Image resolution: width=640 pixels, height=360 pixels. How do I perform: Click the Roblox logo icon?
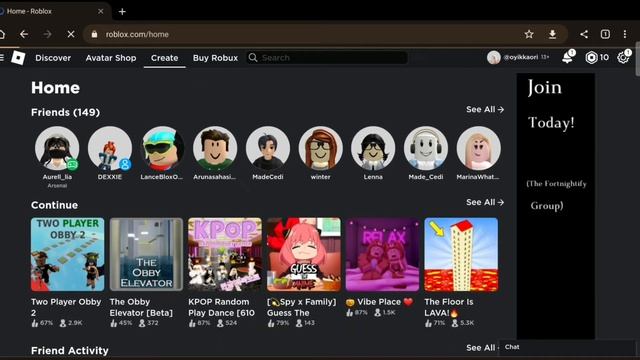pyautogui.click(x=18, y=58)
